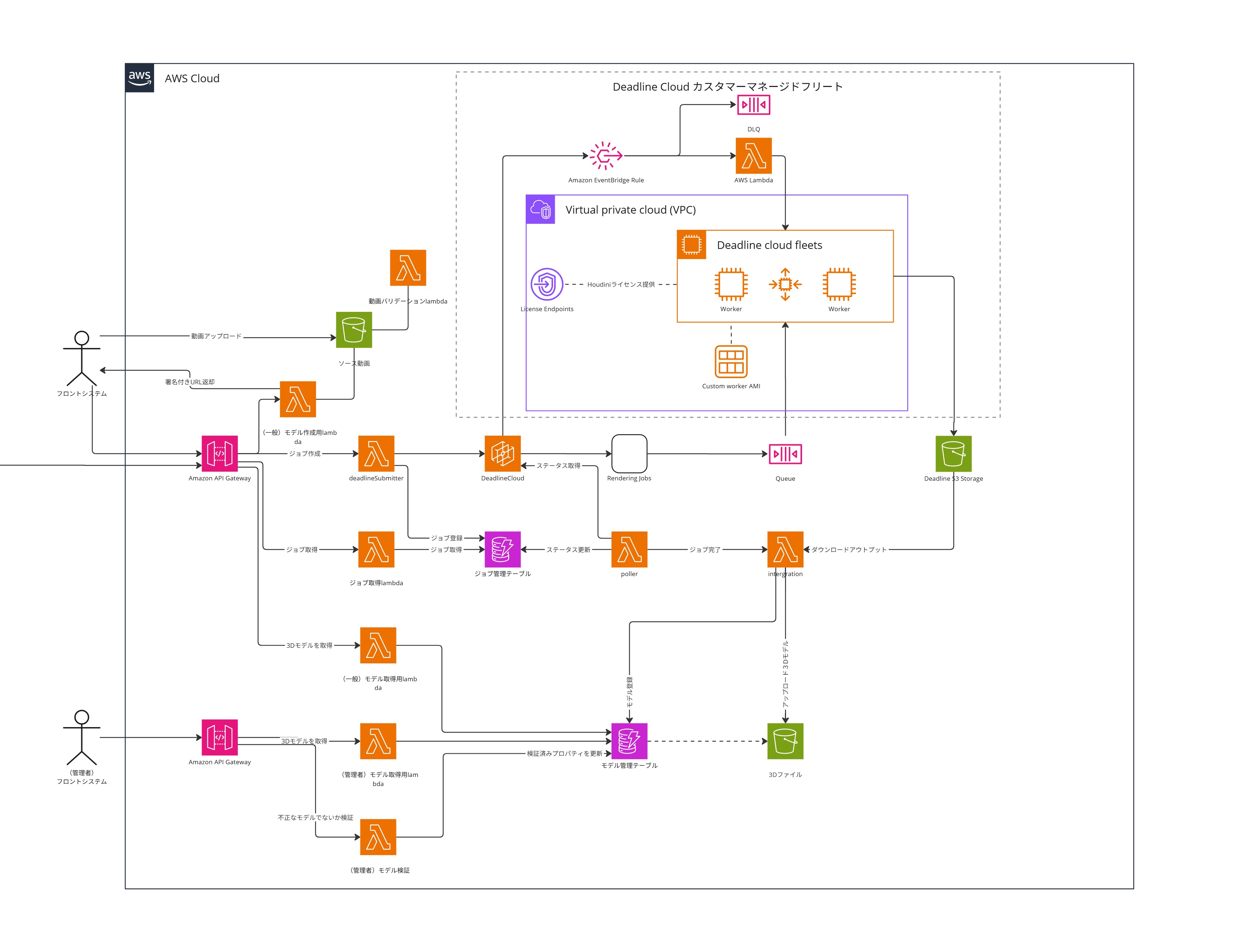Click the License Endpoints icon
1252x952 pixels.
[x=546, y=284]
